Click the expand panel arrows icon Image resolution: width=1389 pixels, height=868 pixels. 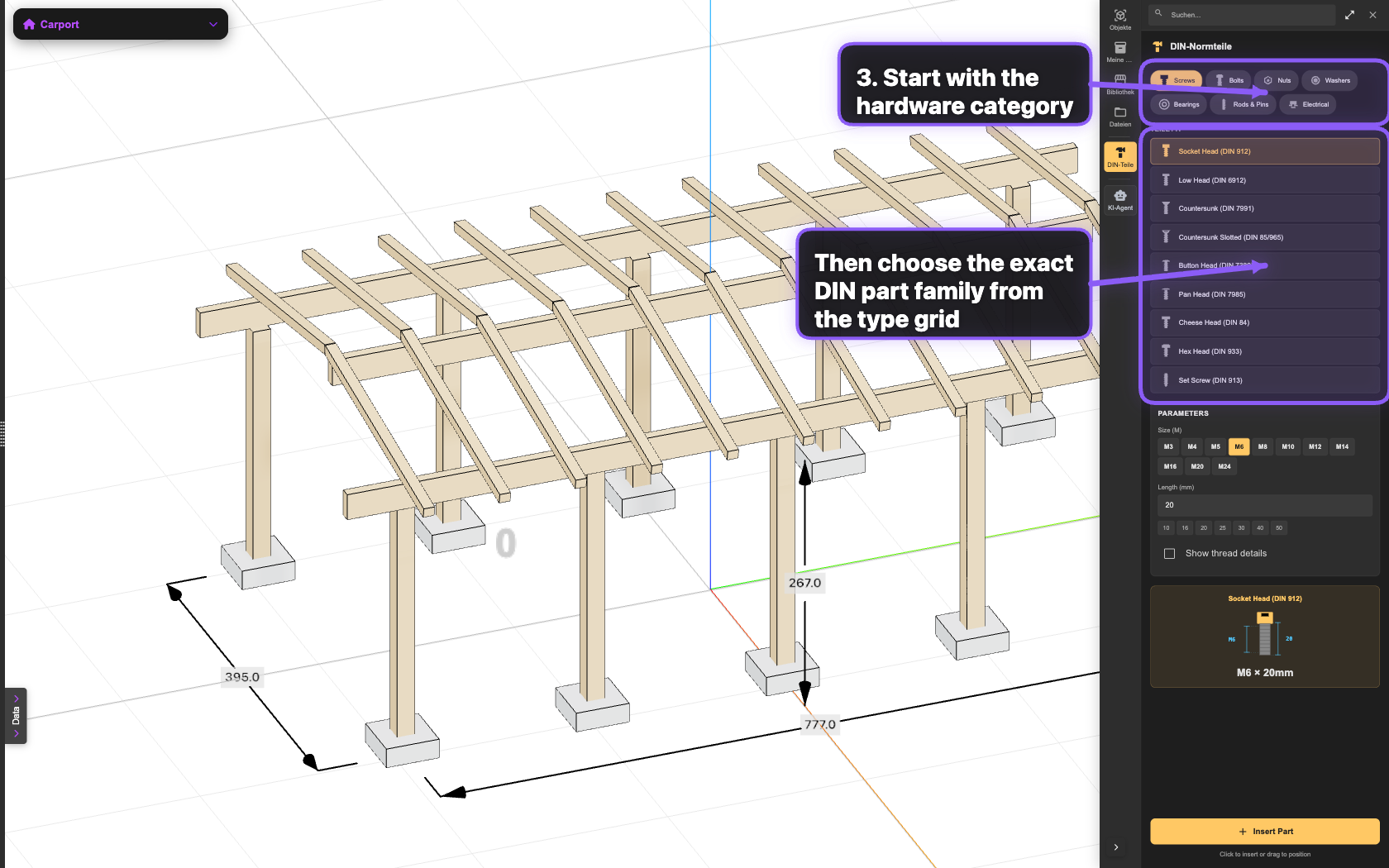1349,15
